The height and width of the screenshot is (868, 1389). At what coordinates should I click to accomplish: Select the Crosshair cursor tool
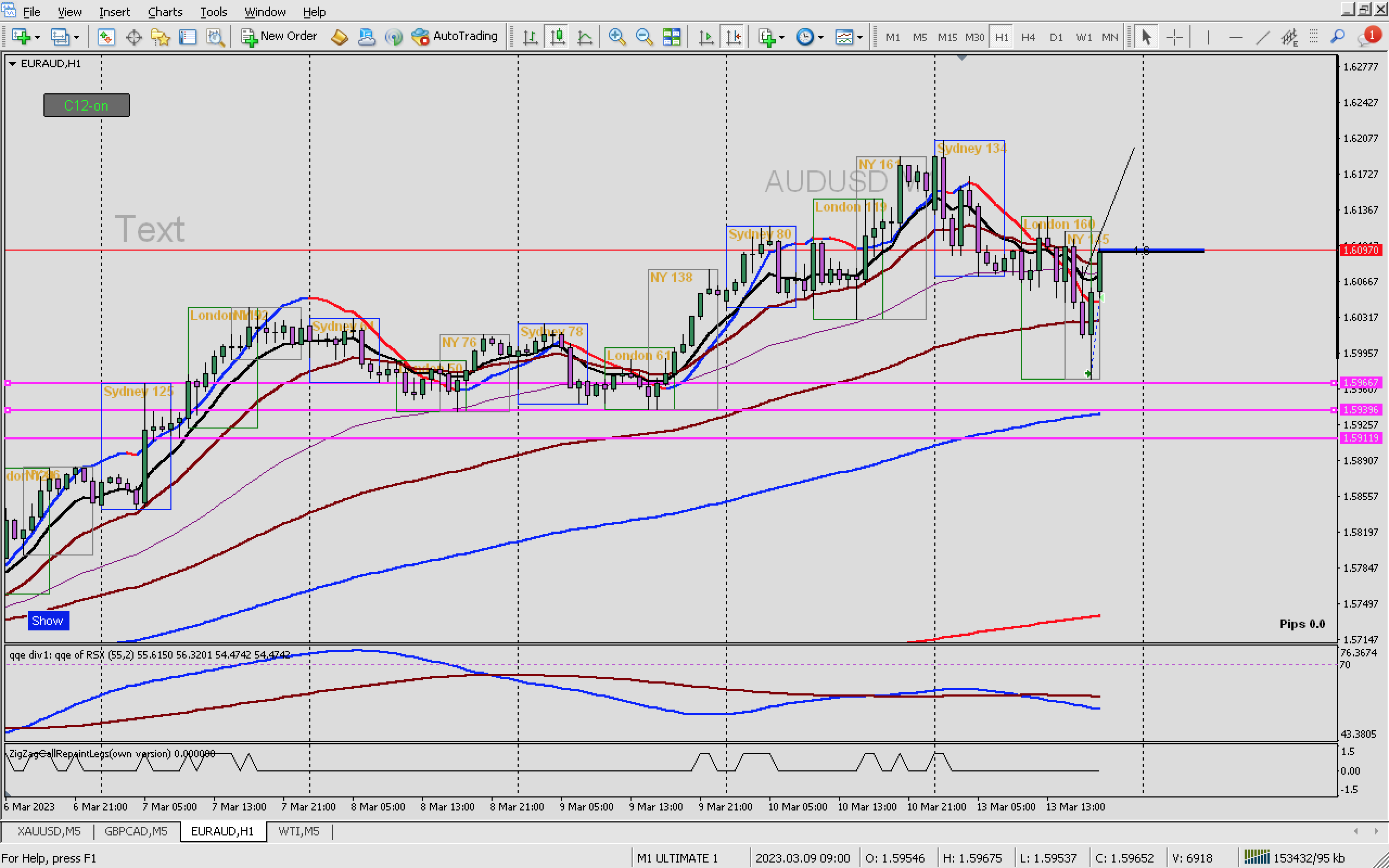tap(1174, 37)
